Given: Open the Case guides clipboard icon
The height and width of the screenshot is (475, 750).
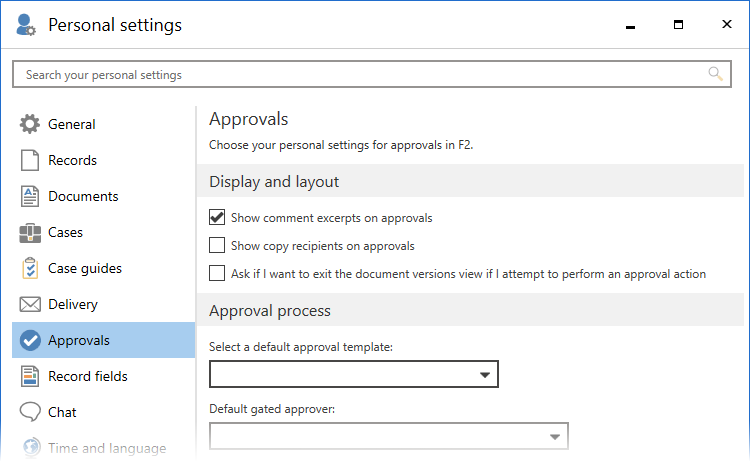Looking at the screenshot, I should [30, 269].
